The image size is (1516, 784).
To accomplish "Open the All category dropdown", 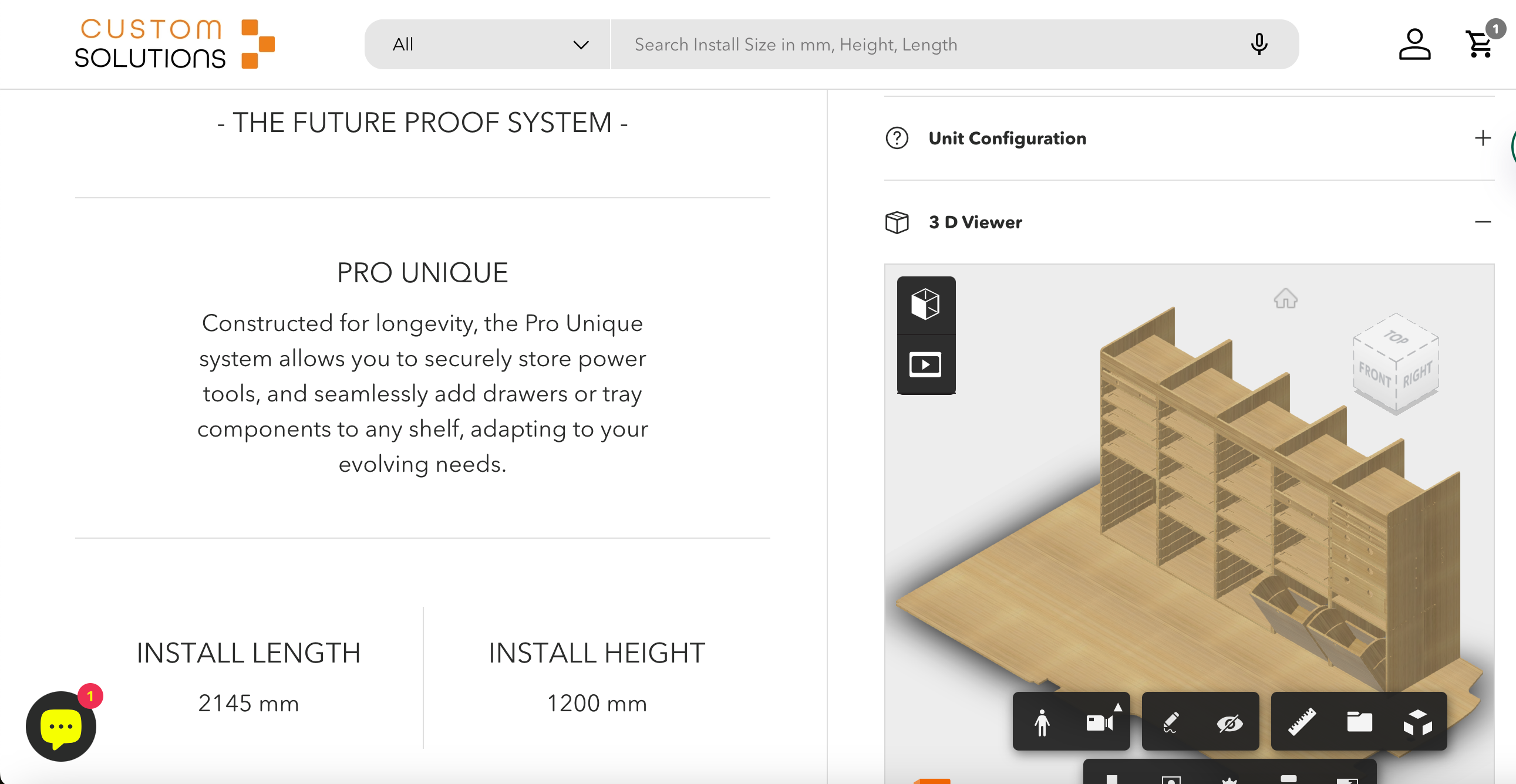I will [489, 45].
